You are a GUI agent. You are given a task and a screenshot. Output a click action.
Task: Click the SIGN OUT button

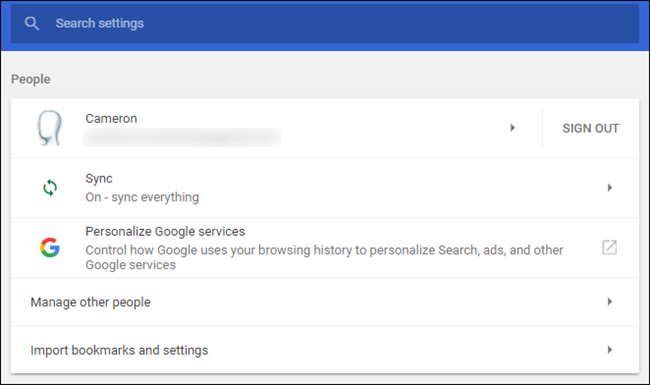pos(591,128)
